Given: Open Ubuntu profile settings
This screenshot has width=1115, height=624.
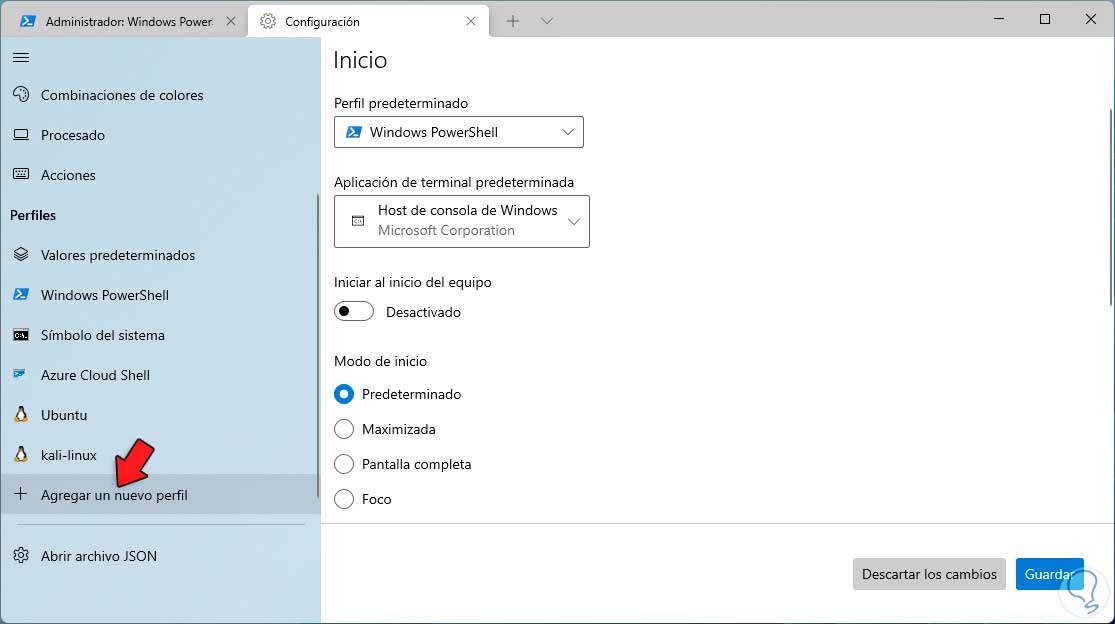Looking at the screenshot, I should click(x=160, y=414).
